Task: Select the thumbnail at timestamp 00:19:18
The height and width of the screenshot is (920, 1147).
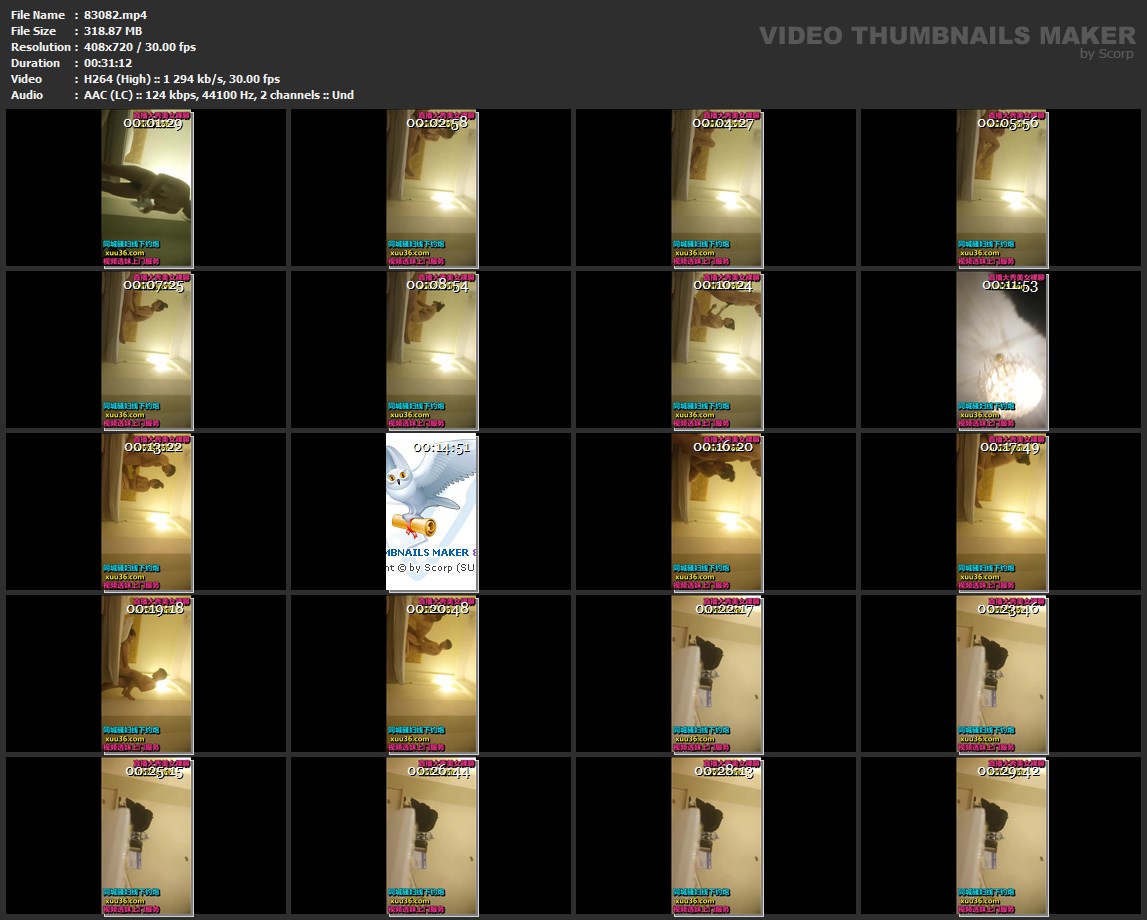Action: coord(146,675)
